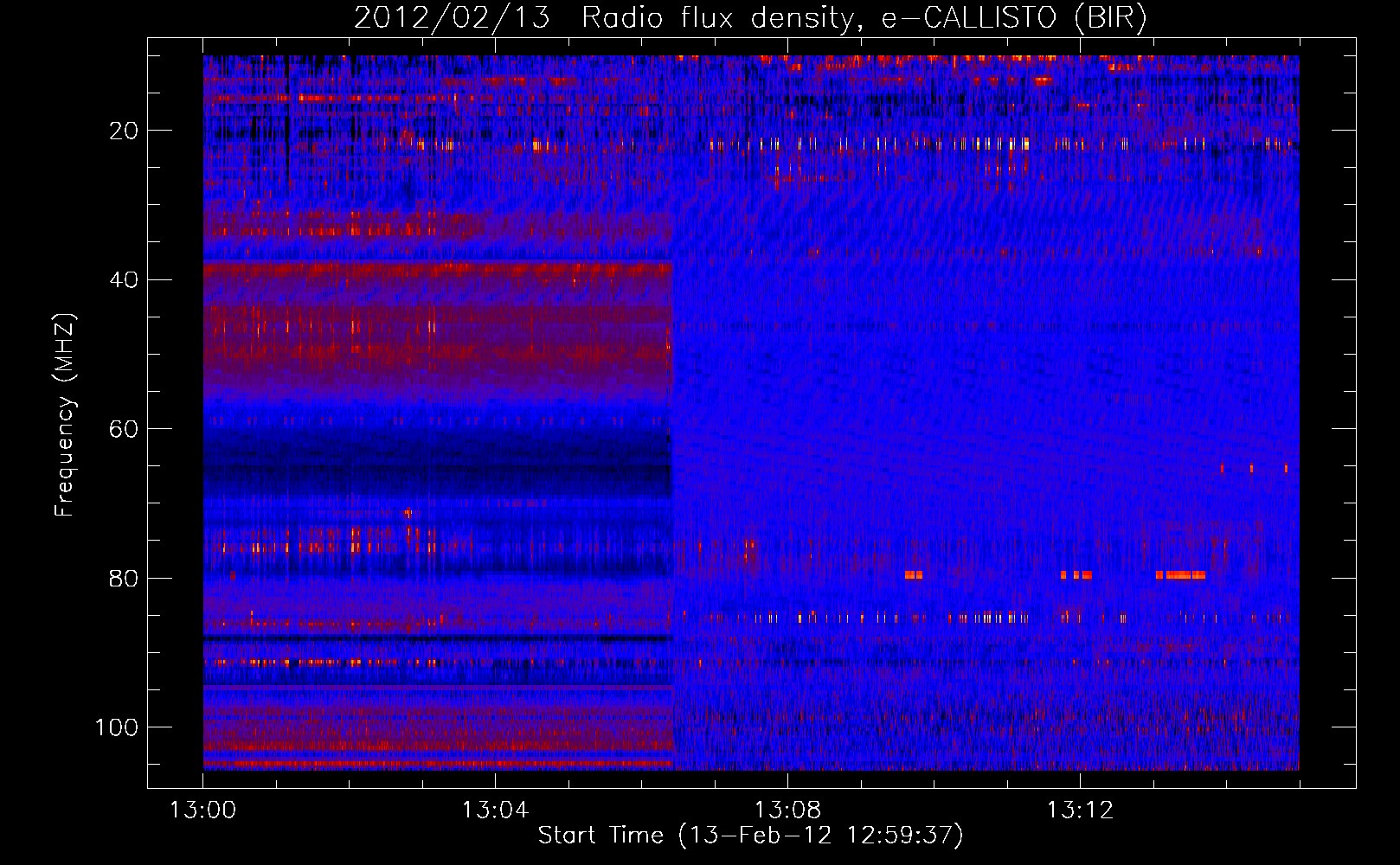1400x865 pixels.
Task: Click the "40" frequency tick label
Action: click(x=124, y=280)
